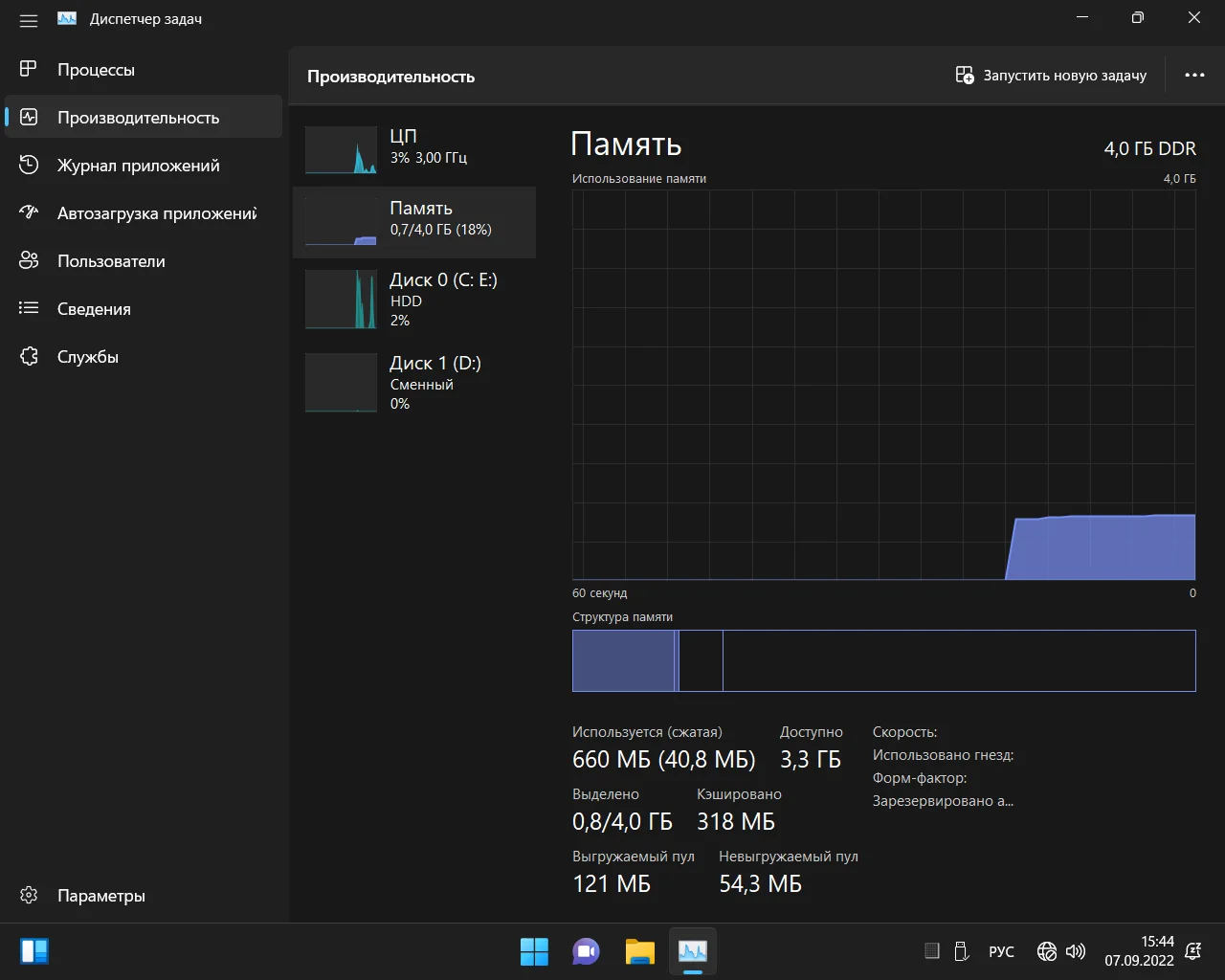Select Диск 1 (D:) removable drive
This screenshot has height=980, width=1225.
414,382
